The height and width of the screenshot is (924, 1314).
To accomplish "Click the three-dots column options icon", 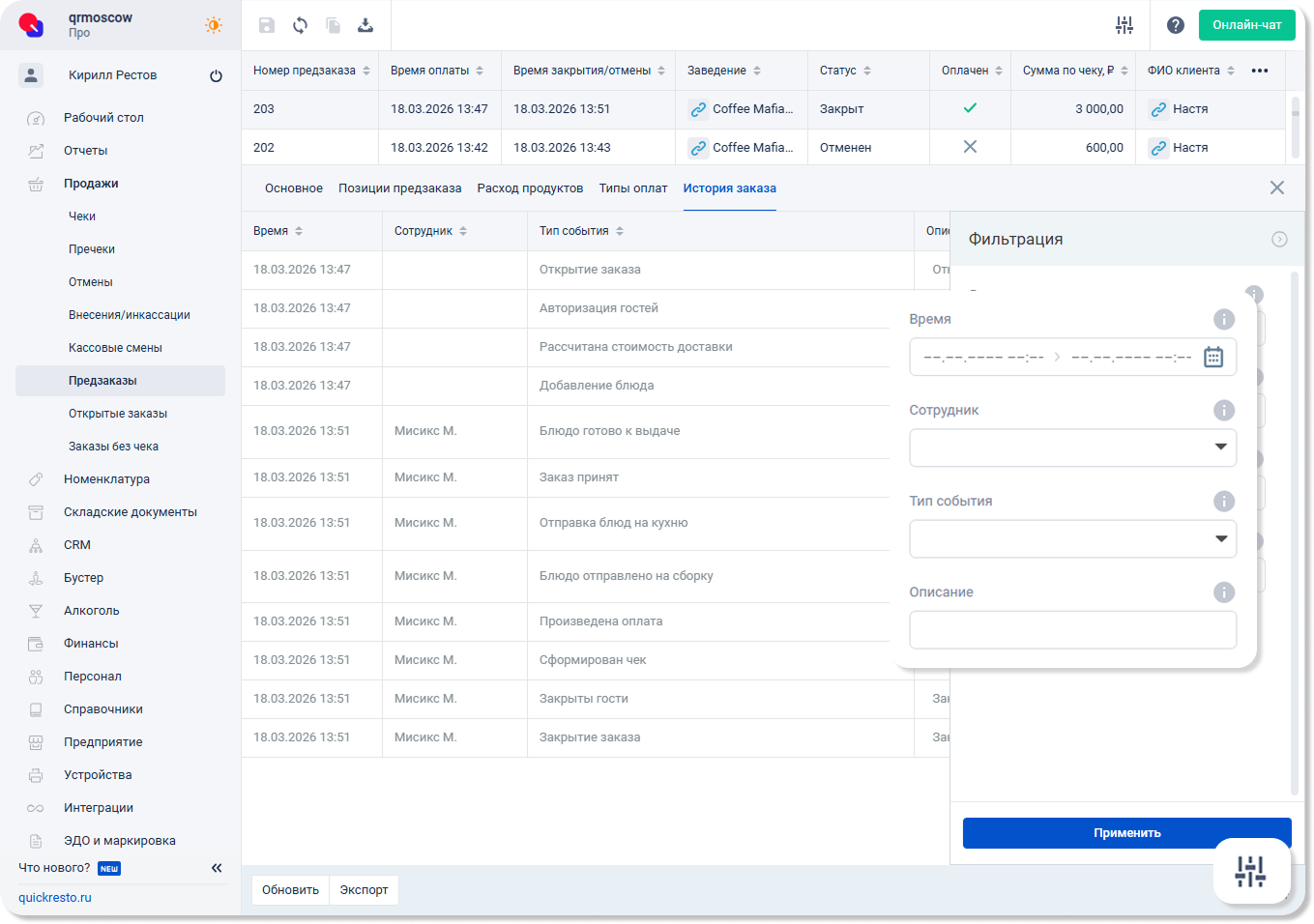I will pos(1259,71).
